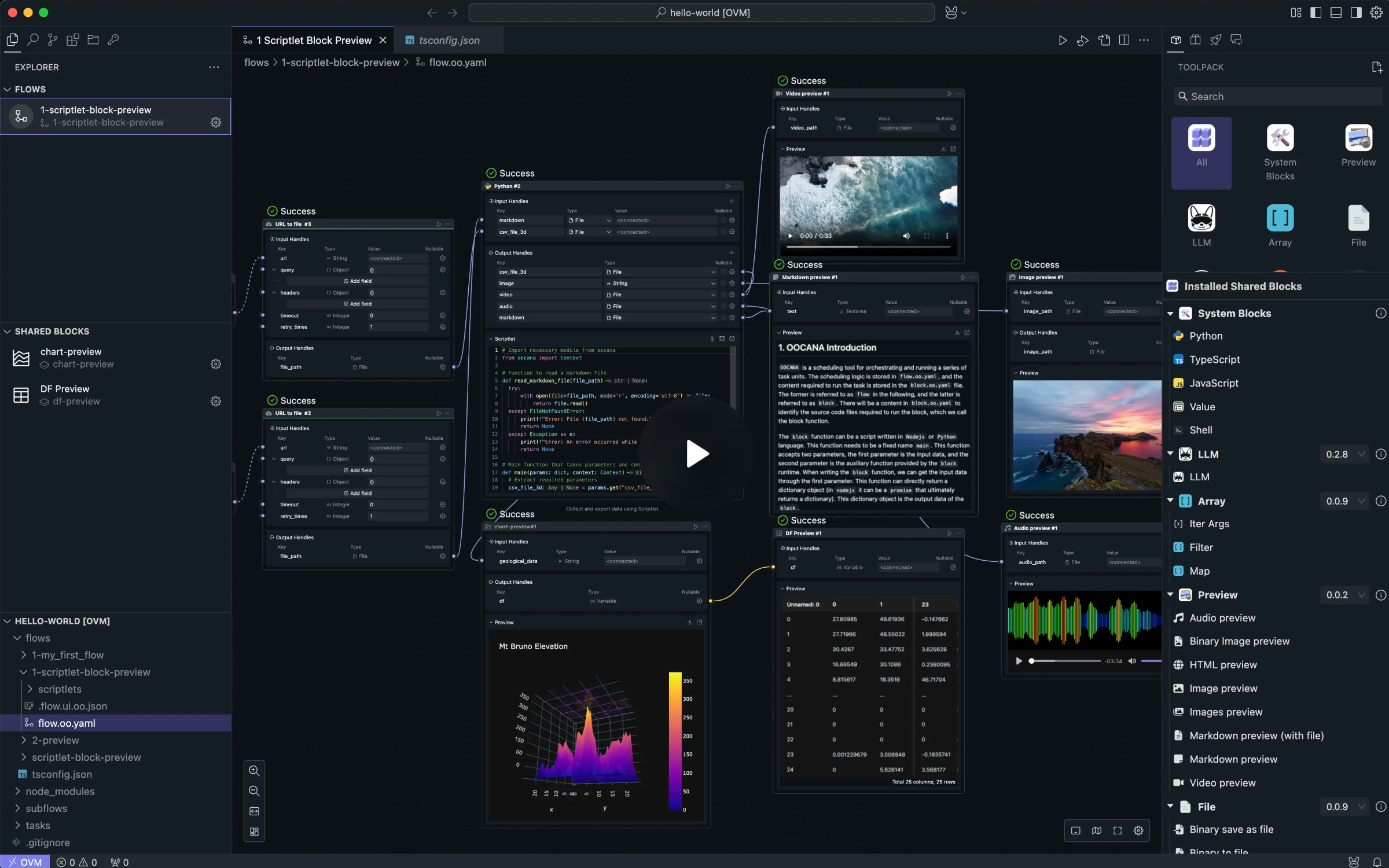Run the flow with the play icon
This screenshot has width=1389, height=868.
pos(1063,40)
